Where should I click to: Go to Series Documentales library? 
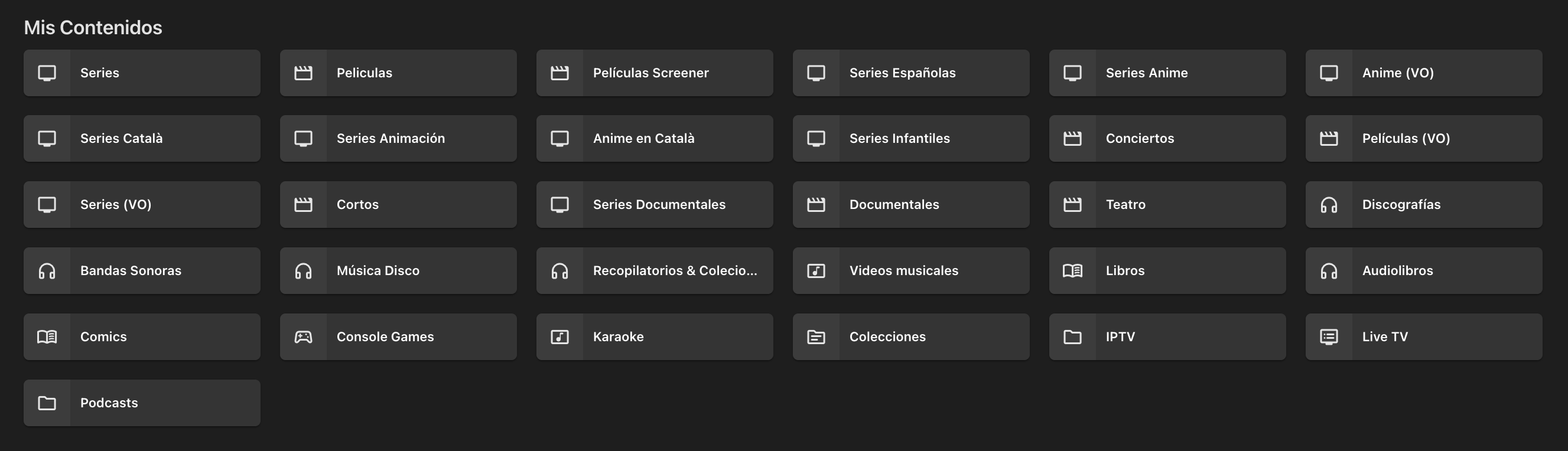[x=655, y=205]
